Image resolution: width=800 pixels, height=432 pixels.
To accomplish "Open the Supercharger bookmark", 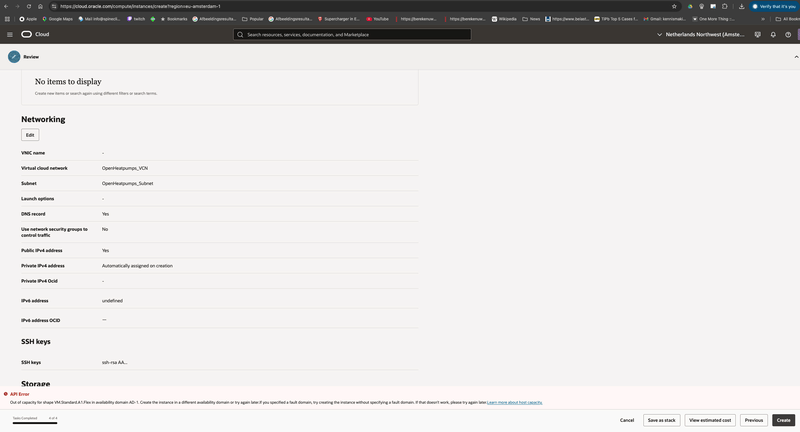I will 339,19.
